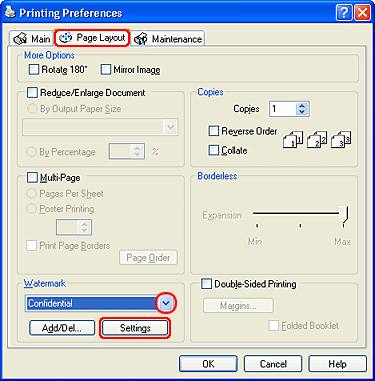Click the Add/Del... watermark button

pyautogui.click(x=62, y=328)
